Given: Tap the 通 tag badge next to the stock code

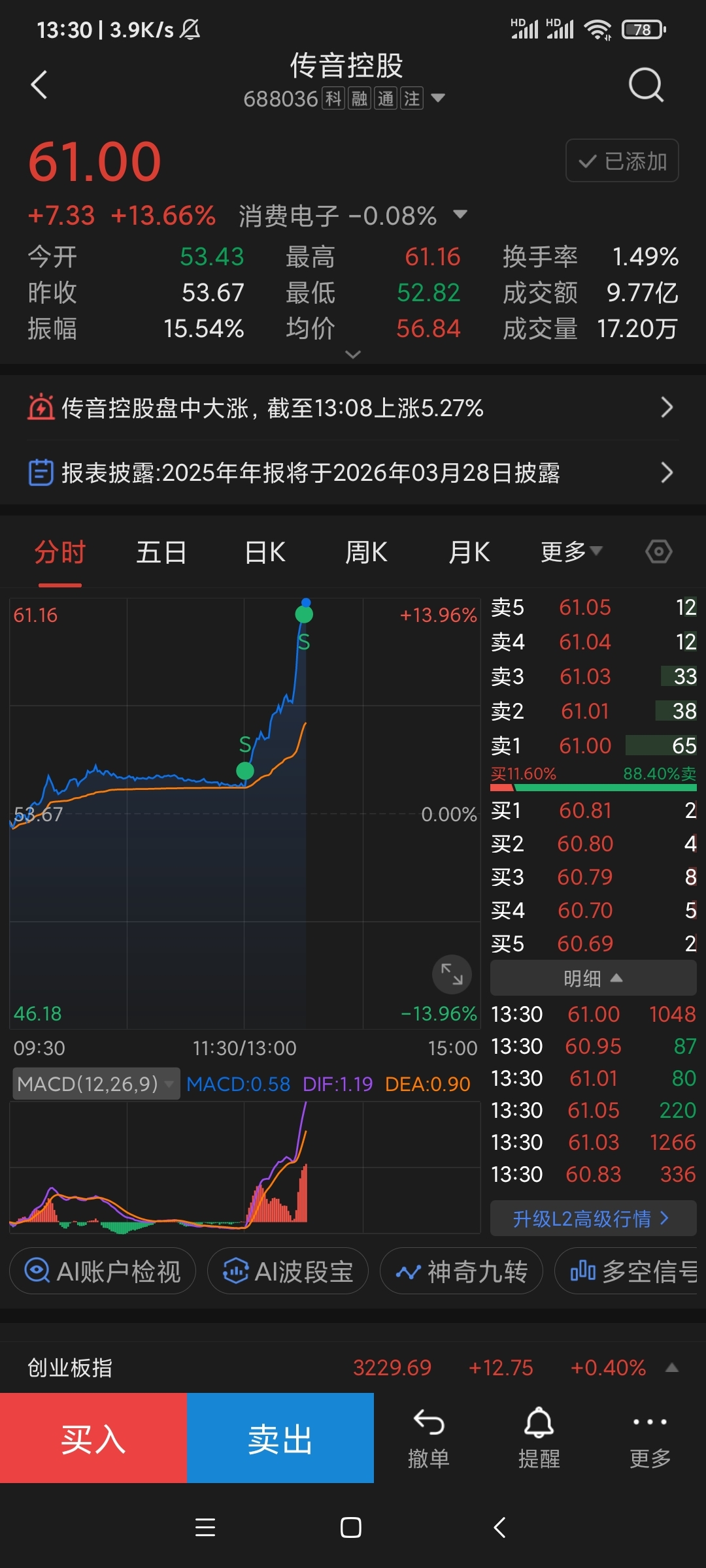Looking at the screenshot, I should (386, 99).
